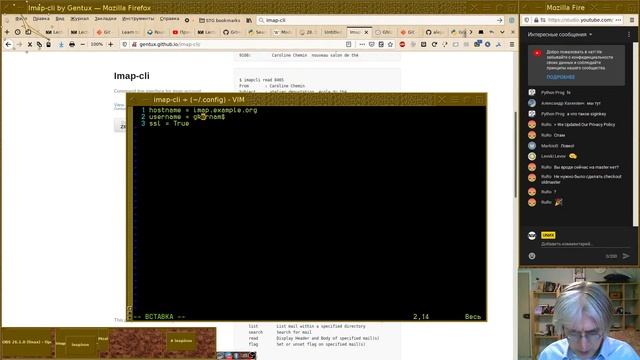Bookmark this page with the star icon
This screenshot has height=360, width=640.
(x=391, y=44)
